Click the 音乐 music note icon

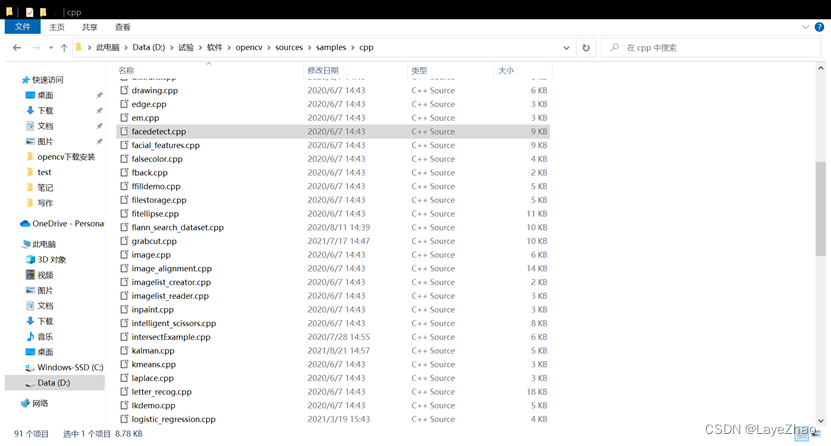[x=30, y=337]
